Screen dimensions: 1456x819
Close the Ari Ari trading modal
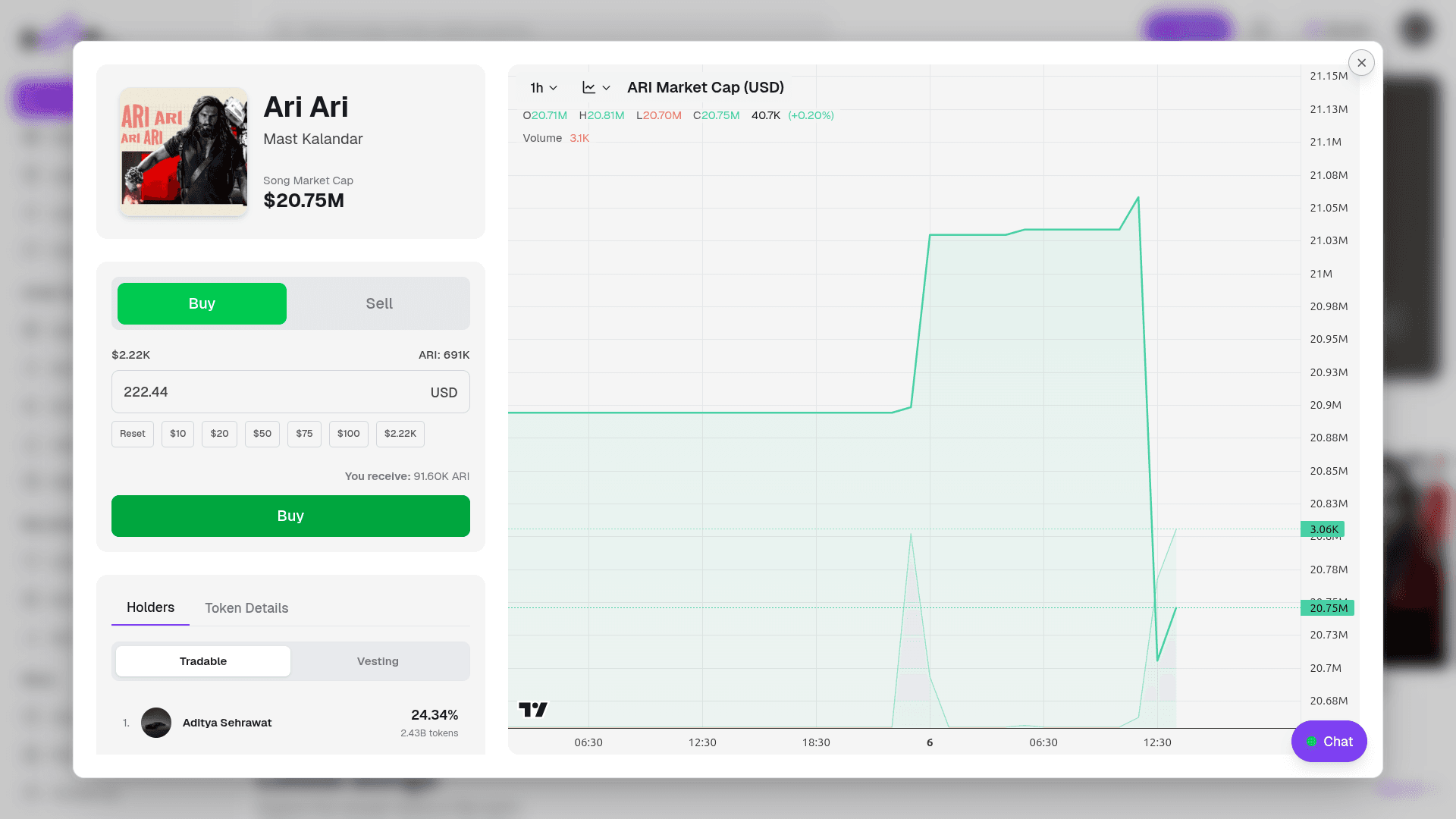pyautogui.click(x=1361, y=63)
